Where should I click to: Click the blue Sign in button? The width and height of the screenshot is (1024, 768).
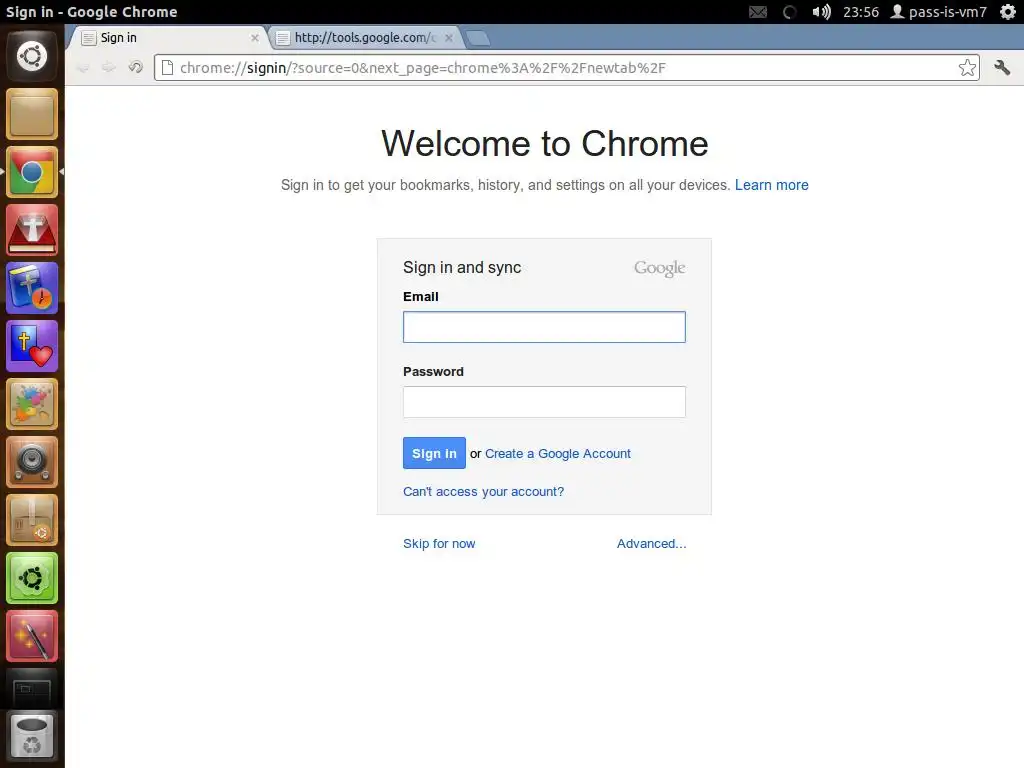pyautogui.click(x=434, y=453)
